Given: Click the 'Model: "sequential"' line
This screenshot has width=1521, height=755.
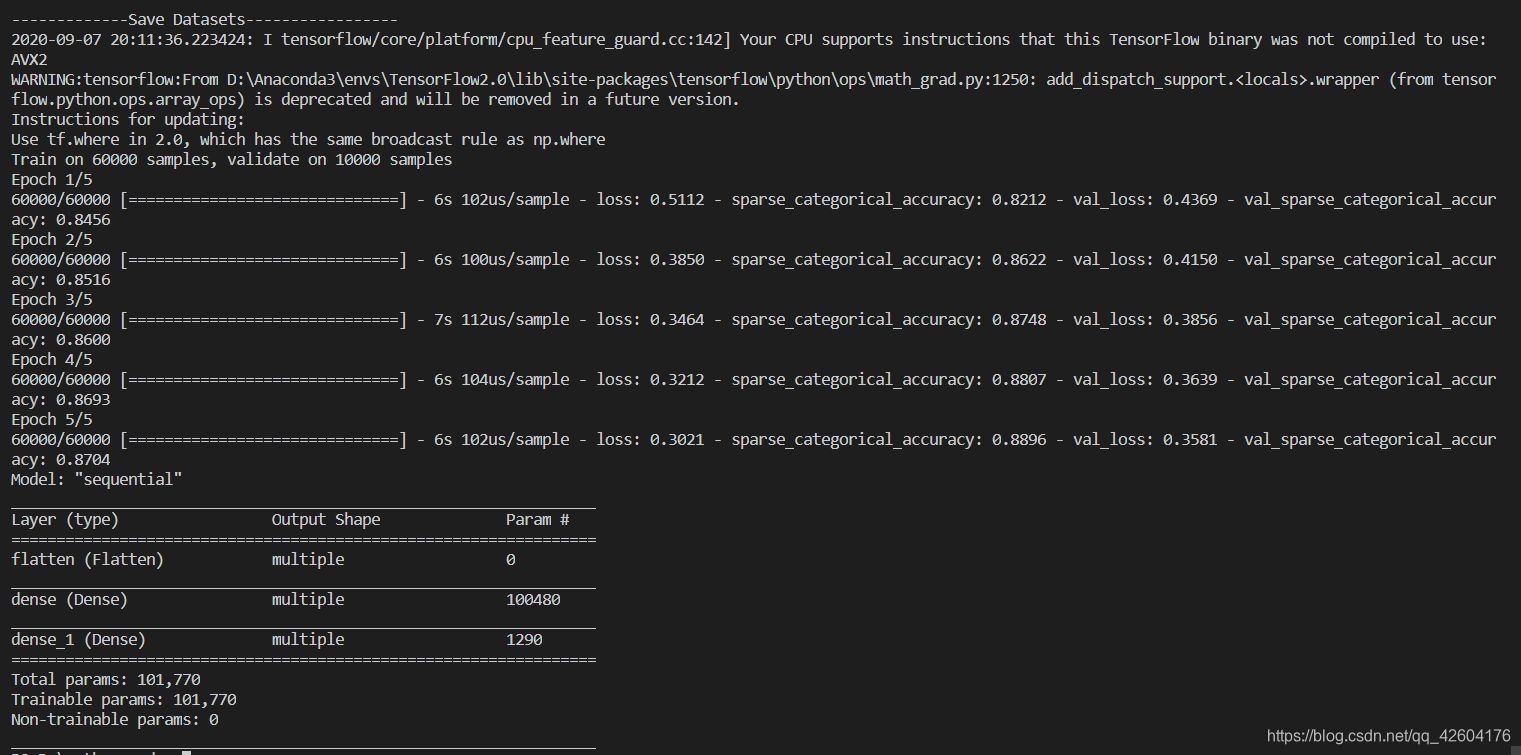Looking at the screenshot, I should pyautogui.click(x=97, y=480).
